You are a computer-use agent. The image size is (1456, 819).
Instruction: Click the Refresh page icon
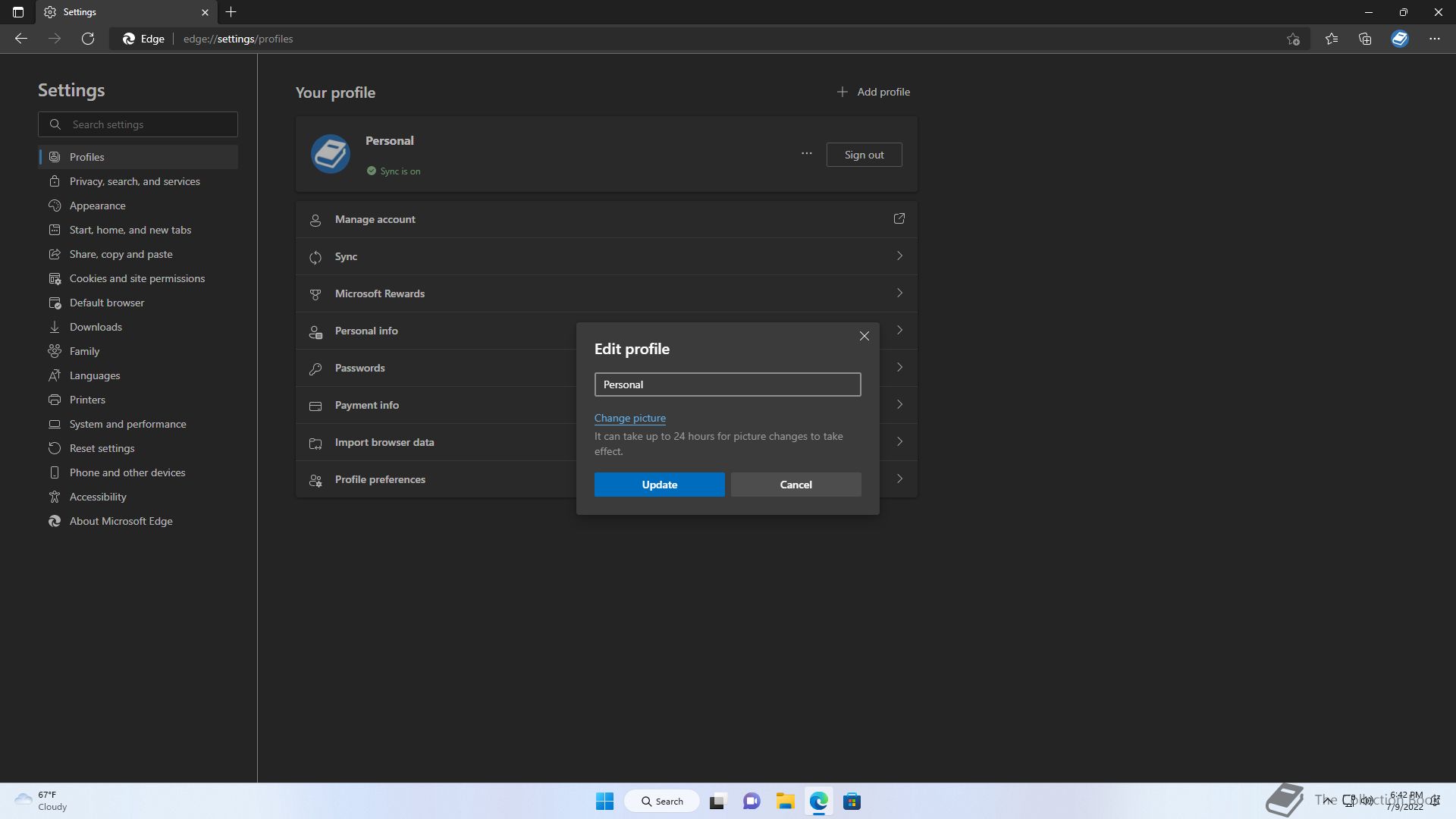[x=88, y=39]
